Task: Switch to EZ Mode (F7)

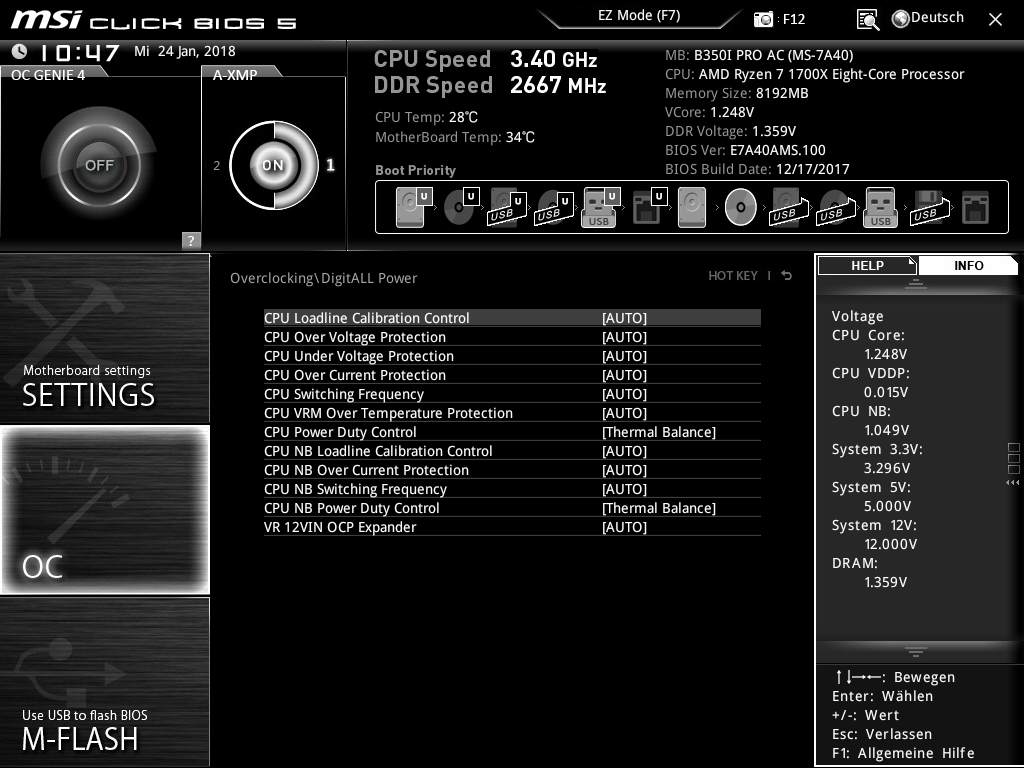Action: click(x=639, y=16)
